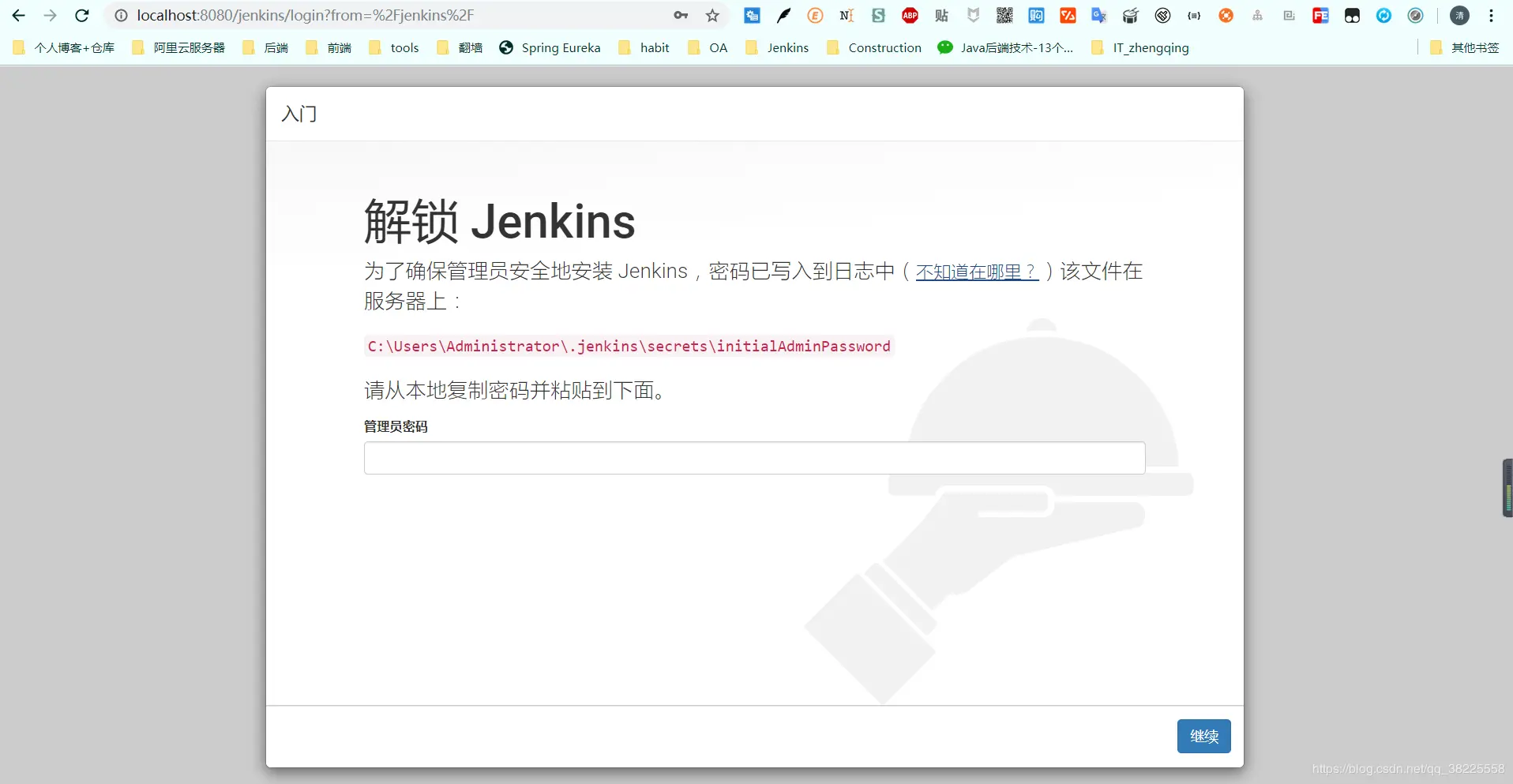Open the tools bookmark folder
Image resolution: width=1513 pixels, height=784 pixels.
[x=393, y=47]
